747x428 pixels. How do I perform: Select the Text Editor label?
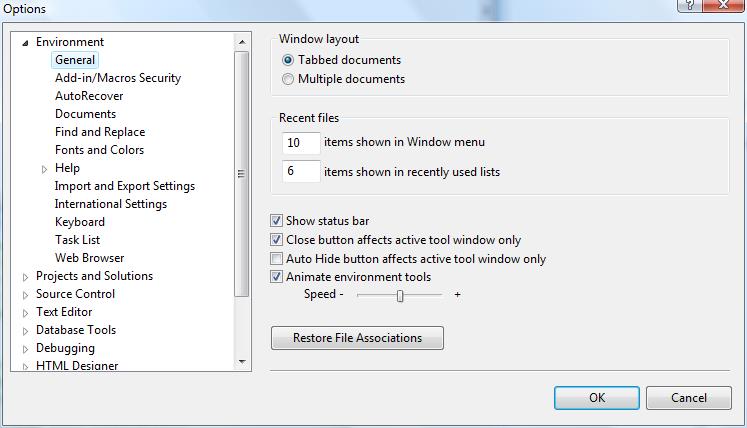(64, 312)
